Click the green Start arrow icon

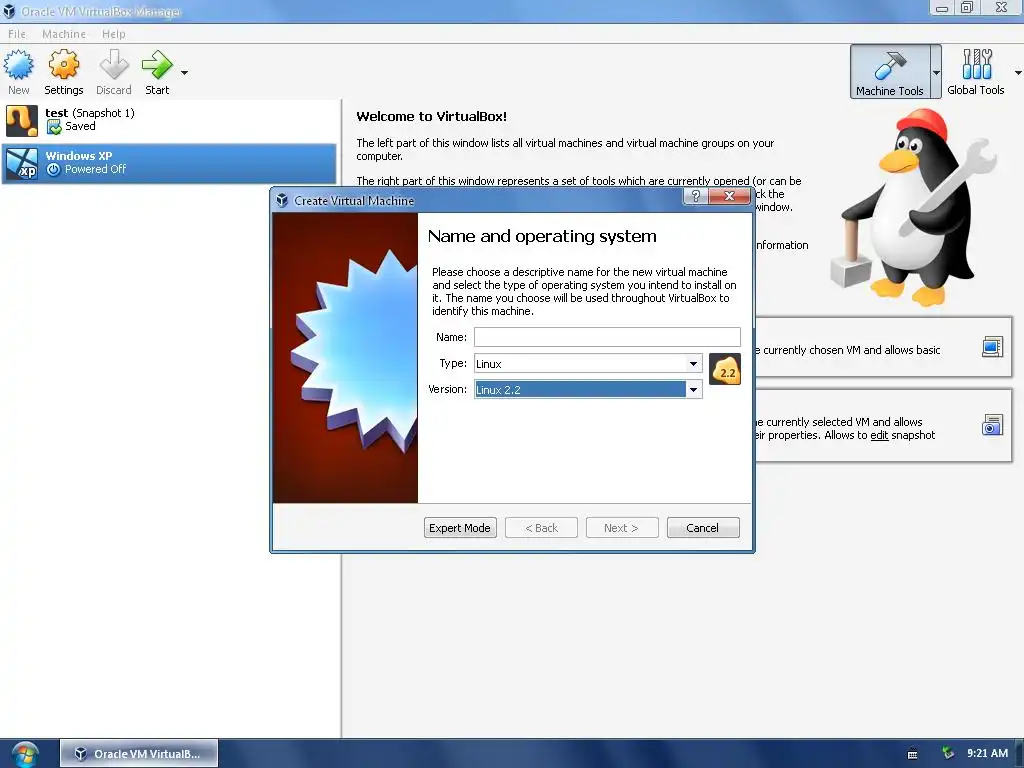157,65
